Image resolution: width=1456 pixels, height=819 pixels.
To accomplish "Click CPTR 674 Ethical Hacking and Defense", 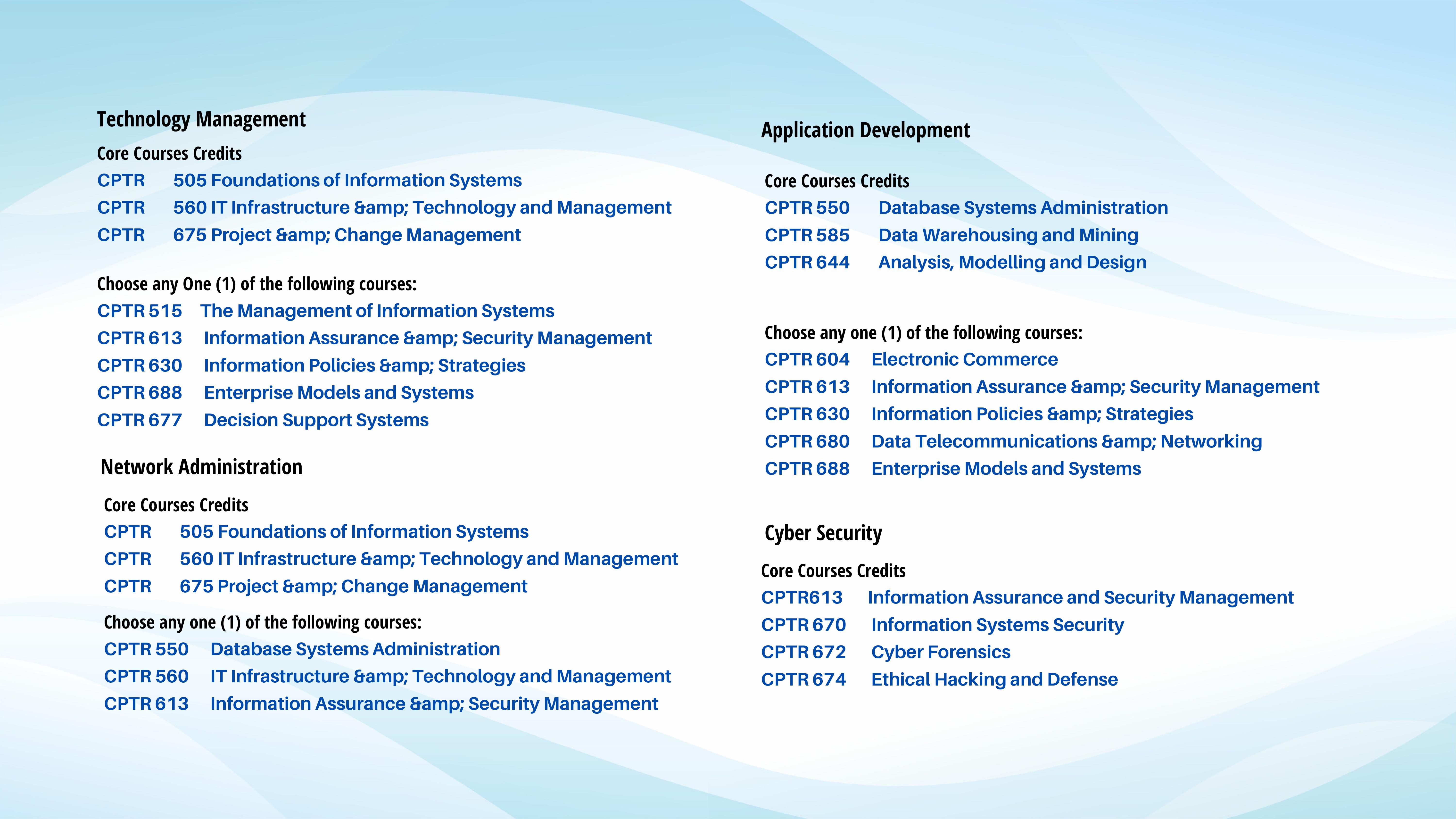I will (x=939, y=679).
